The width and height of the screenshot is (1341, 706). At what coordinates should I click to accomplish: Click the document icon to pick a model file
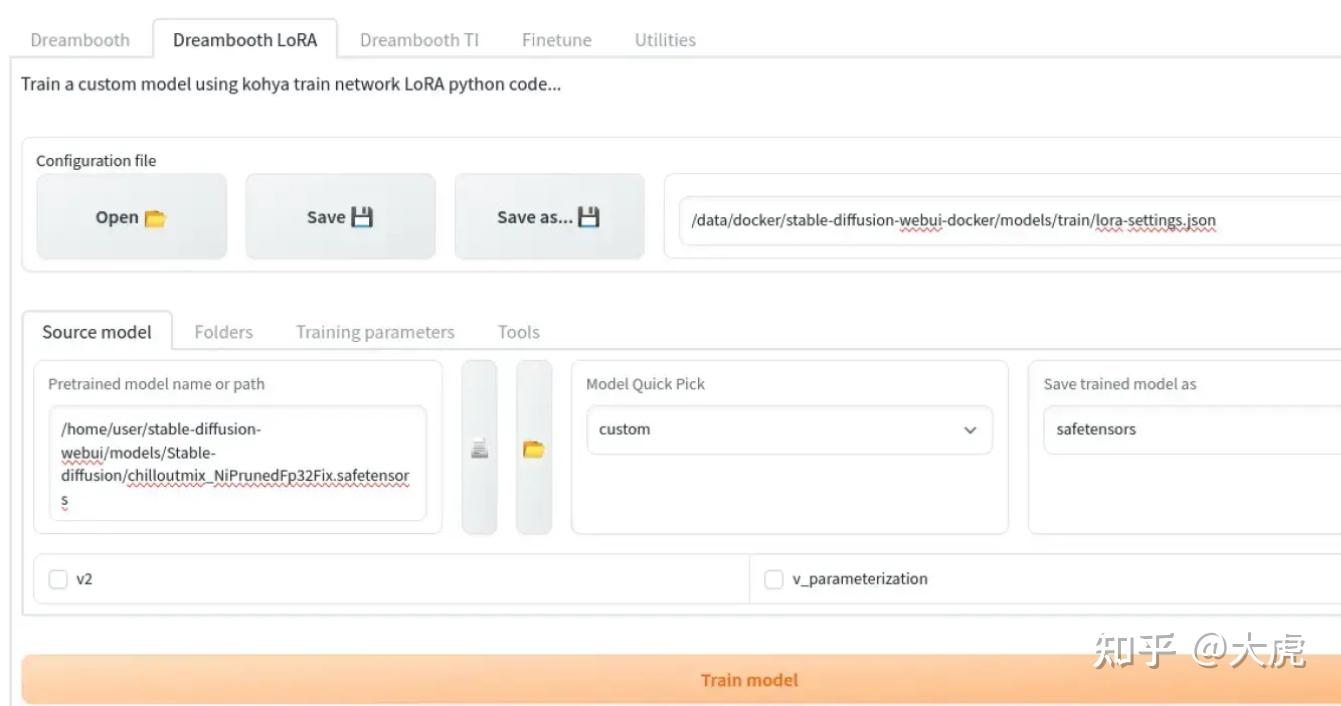click(x=479, y=449)
